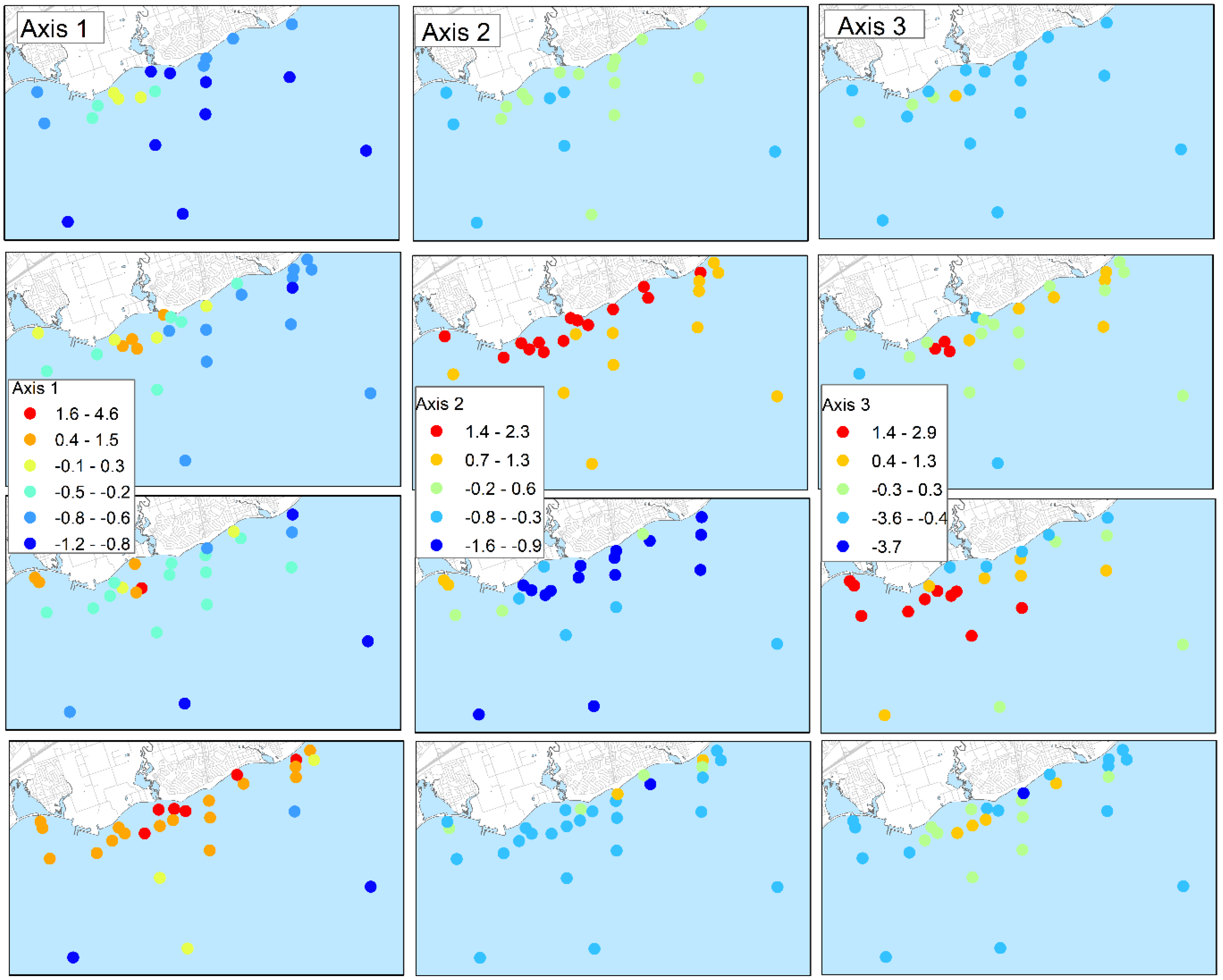Click the "-0.8 - -0.6" legend text
Viewport: 1223px width, 980px height.
coord(92,518)
